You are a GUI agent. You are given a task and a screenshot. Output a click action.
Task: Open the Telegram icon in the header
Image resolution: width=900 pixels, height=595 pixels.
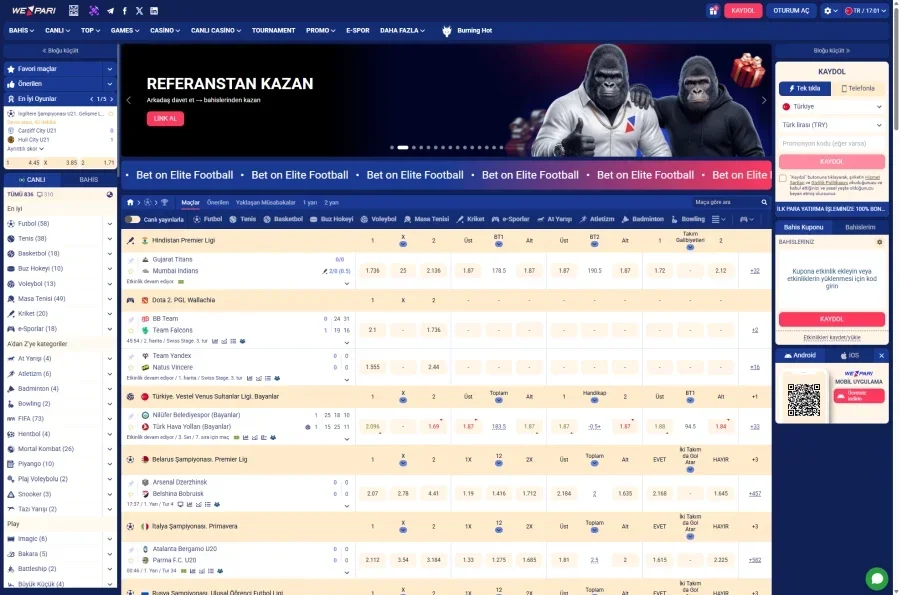click(110, 11)
